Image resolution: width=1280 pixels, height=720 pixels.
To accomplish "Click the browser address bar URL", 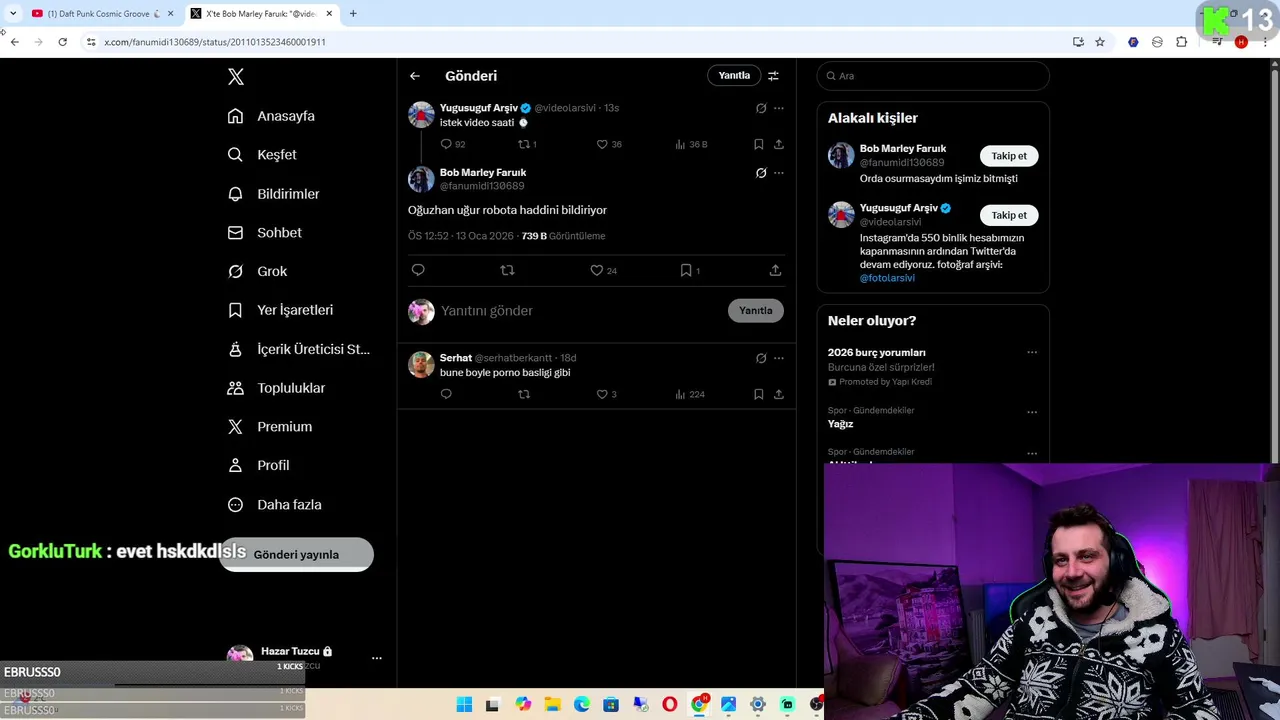I will tap(215, 42).
